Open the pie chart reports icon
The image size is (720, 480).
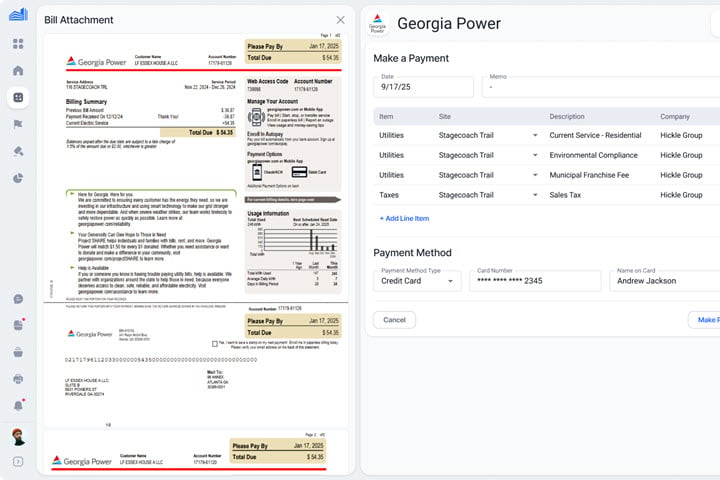pos(18,178)
